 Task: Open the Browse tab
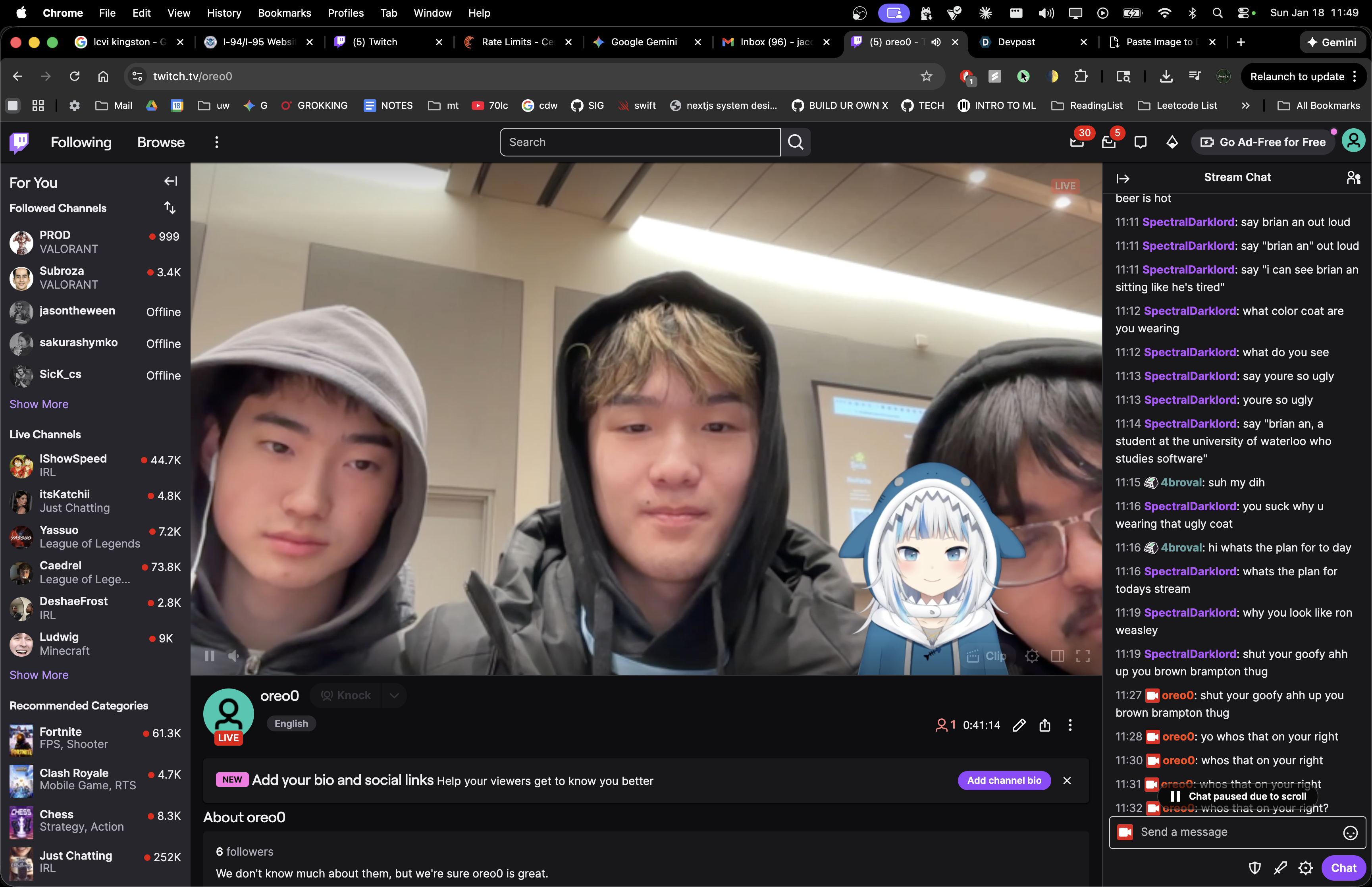pos(161,142)
